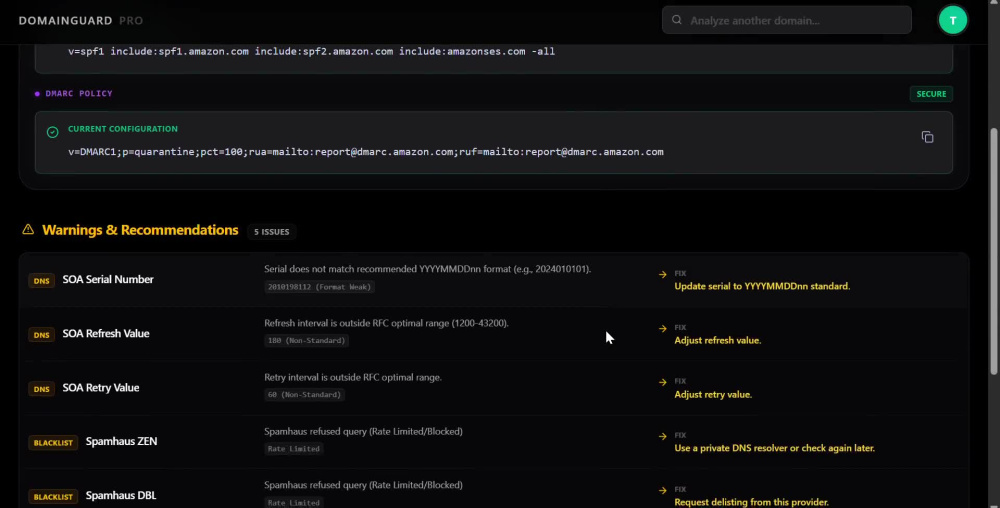Viewport: 1000px width, 508px height.
Task: Click the DMARC green check circle icon
Action: [x=52, y=132]
